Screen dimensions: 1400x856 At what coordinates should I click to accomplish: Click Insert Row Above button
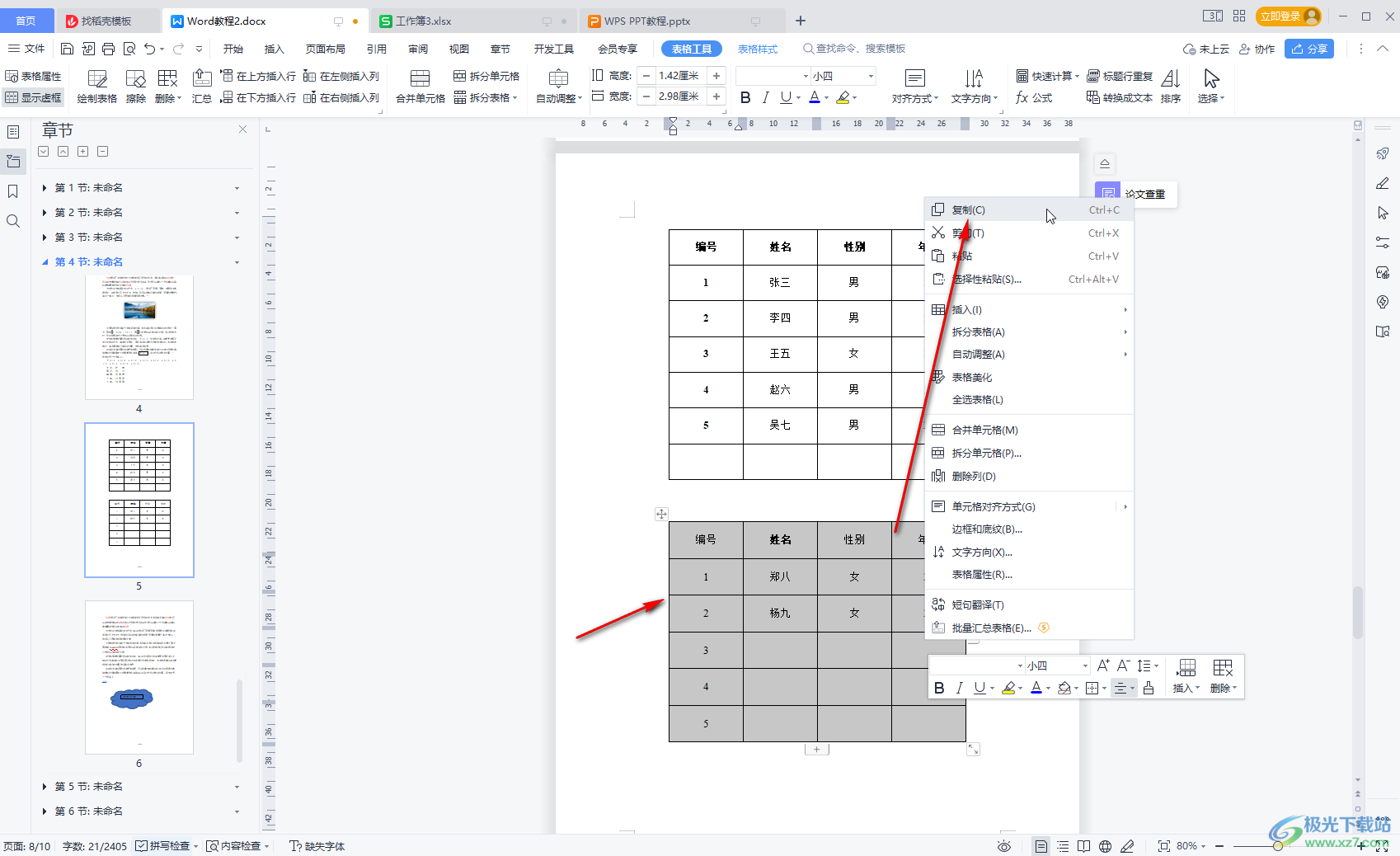pos(258,76)
